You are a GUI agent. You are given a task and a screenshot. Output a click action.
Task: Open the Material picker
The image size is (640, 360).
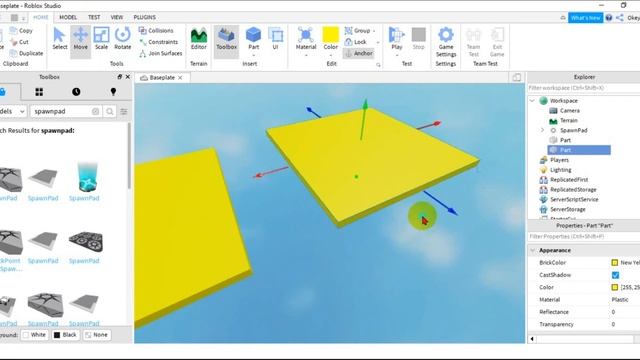pos(306,40)
